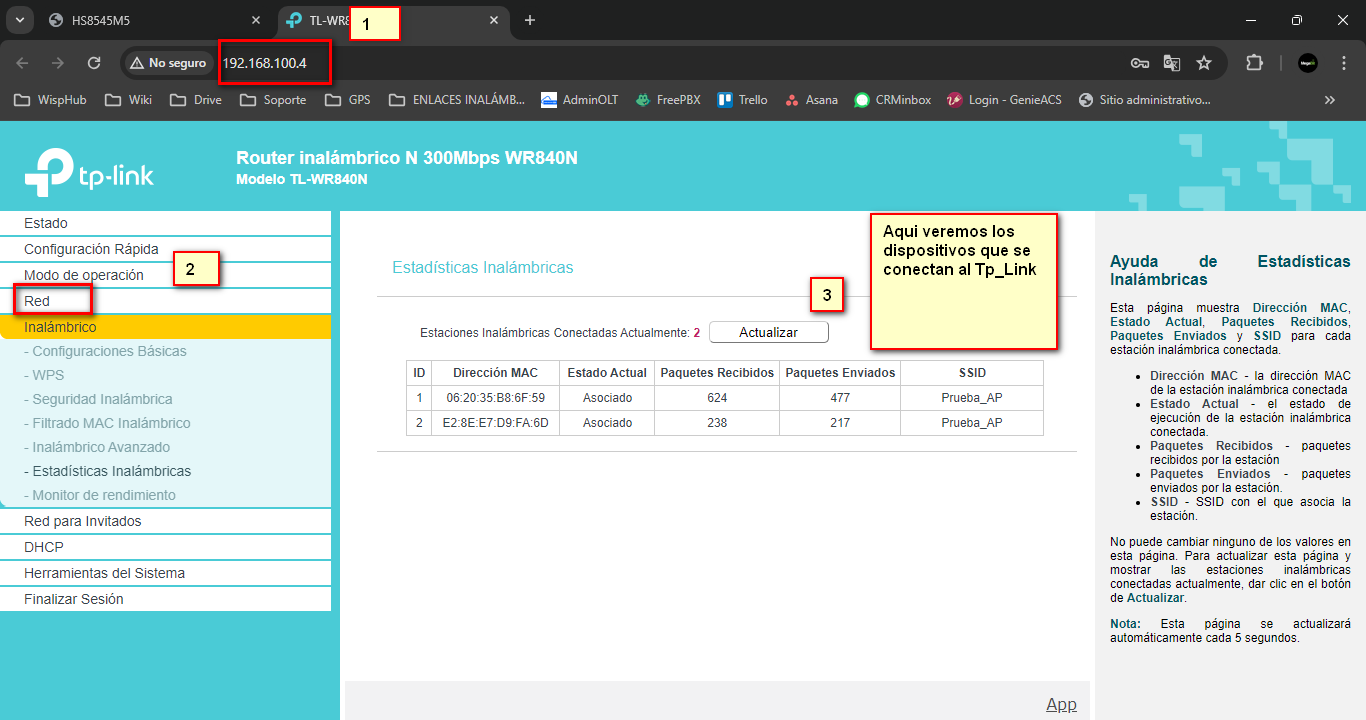The height and width of the screenshot is (720, 1366).
Task: Click MAC address 06:20:35:B8:6F:59
Action: (495, 398)
